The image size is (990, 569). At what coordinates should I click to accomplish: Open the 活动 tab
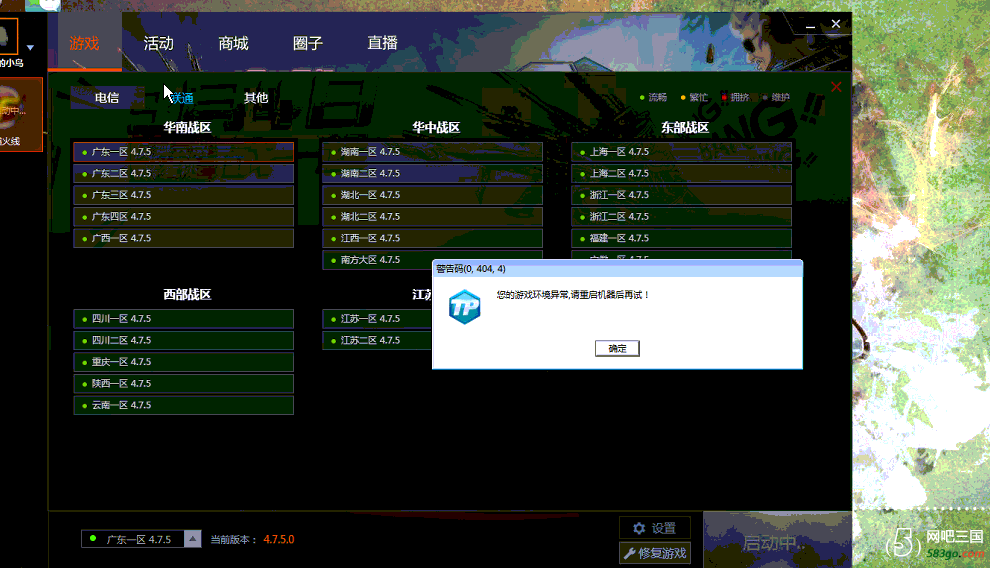click(158, 43)
